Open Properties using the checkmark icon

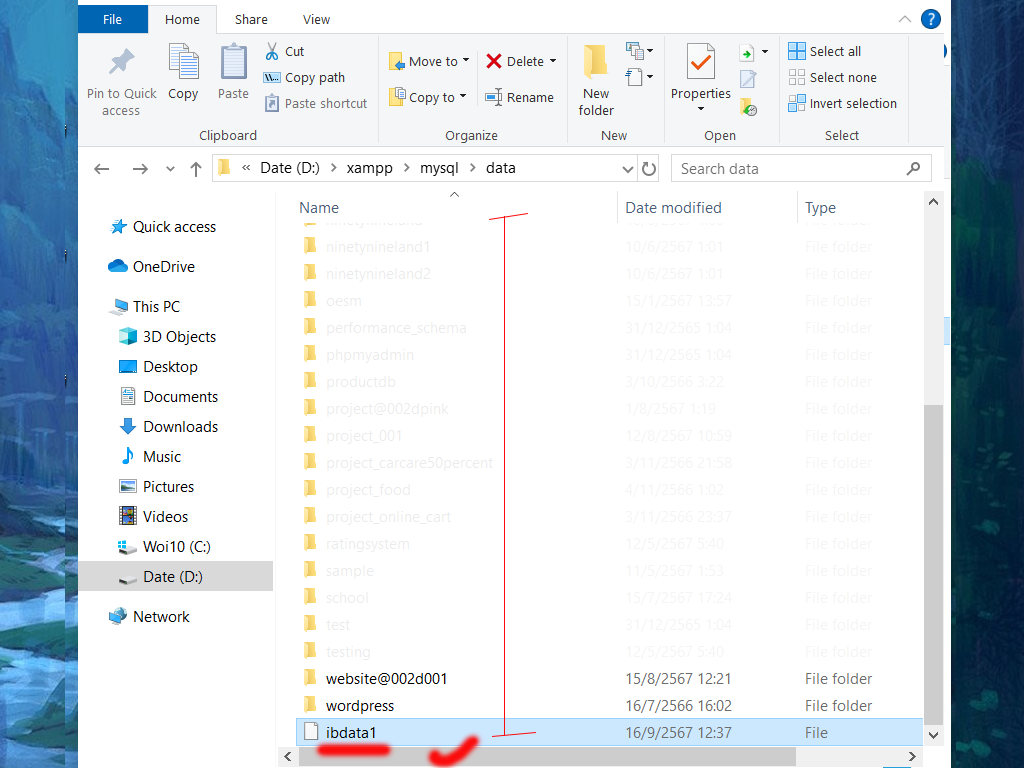pyautogui.click(x=700, y=62)
